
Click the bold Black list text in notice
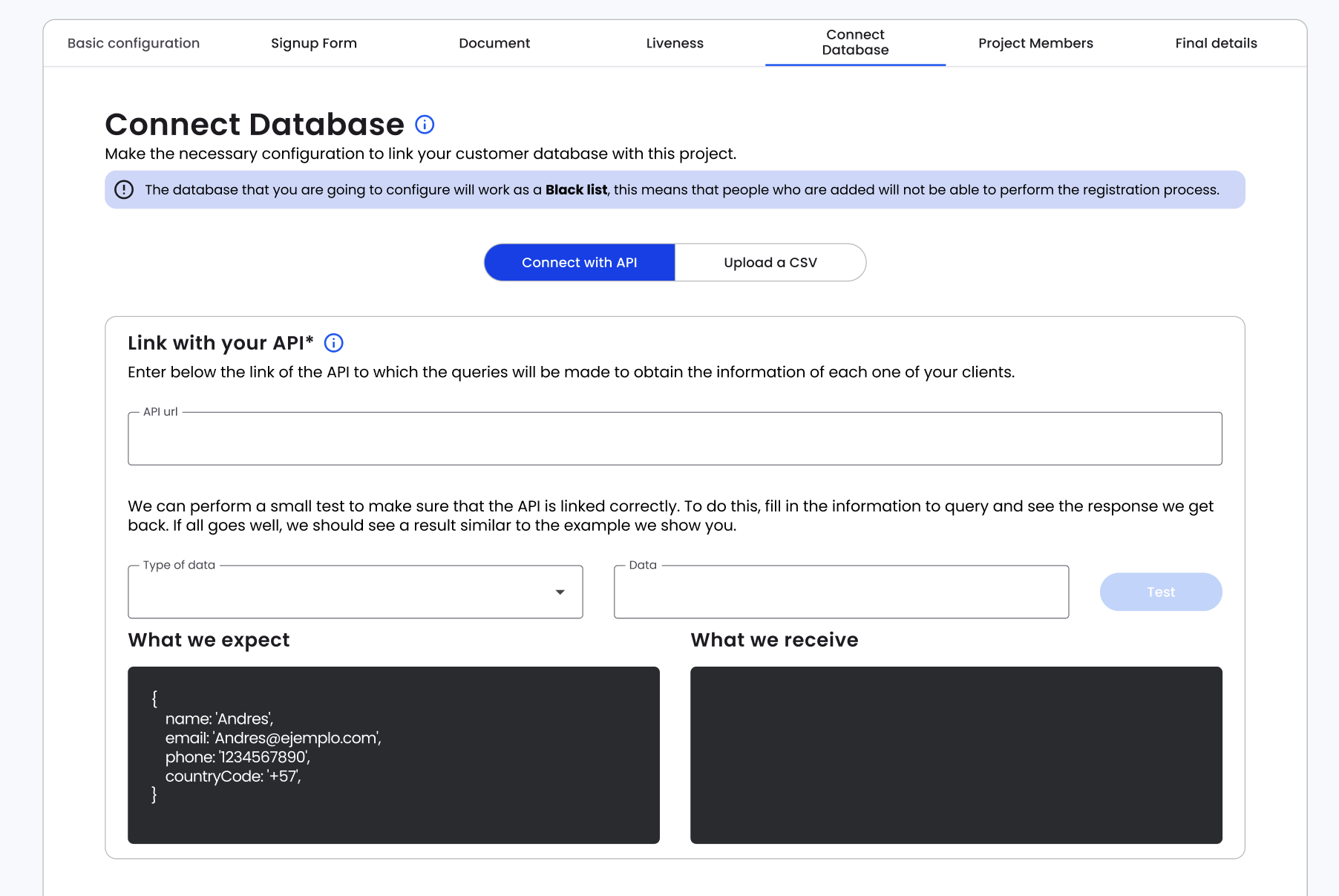pyautogui.click(x=576, y=190)
